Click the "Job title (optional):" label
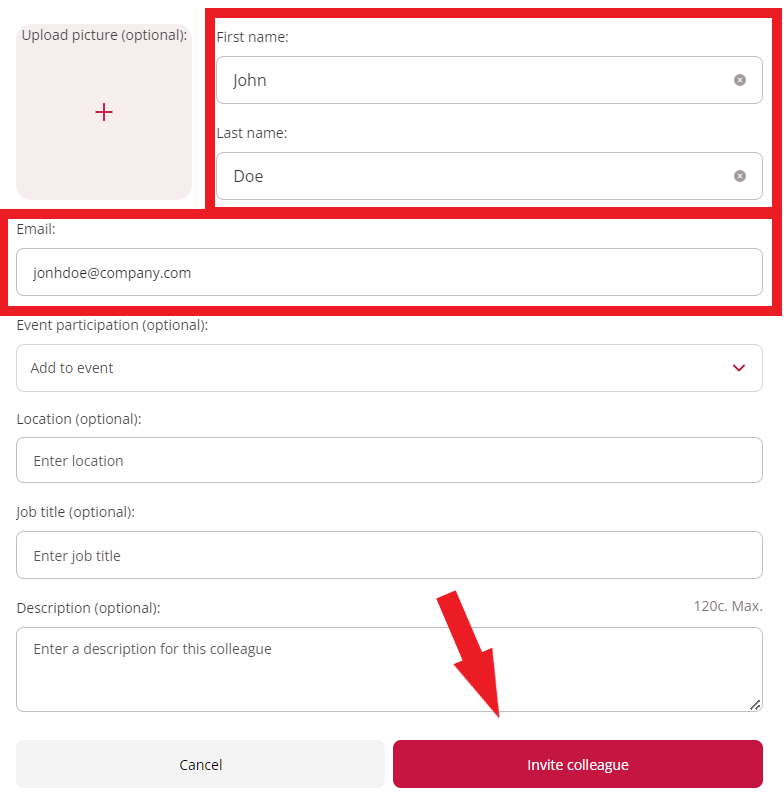 pos(75,512)
